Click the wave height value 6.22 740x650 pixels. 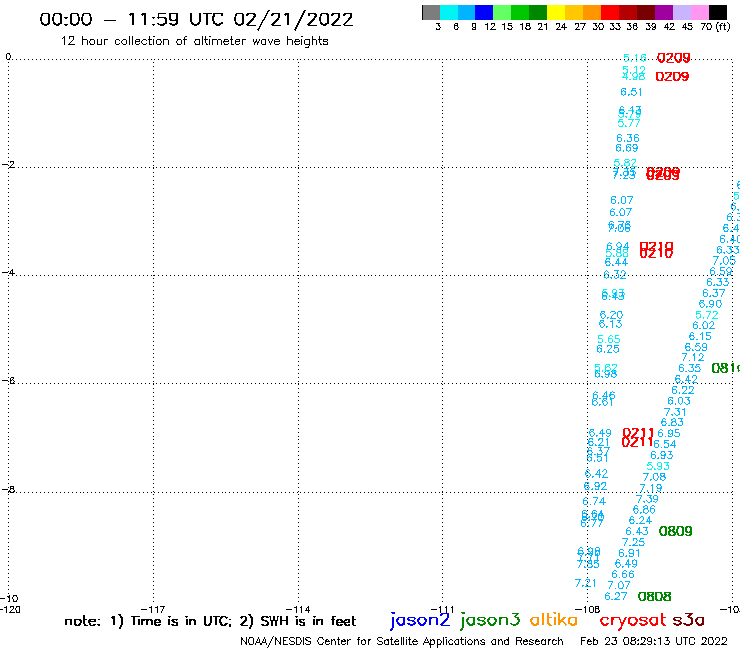click(683, 390)
